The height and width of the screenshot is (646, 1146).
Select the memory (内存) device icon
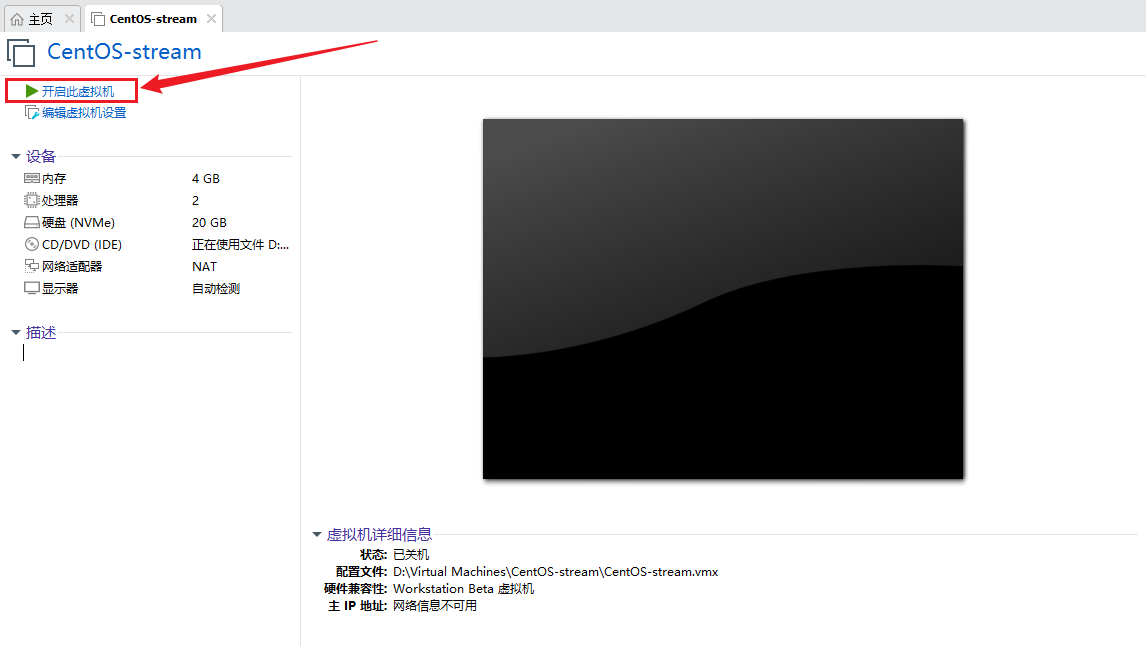pos(31,178)
